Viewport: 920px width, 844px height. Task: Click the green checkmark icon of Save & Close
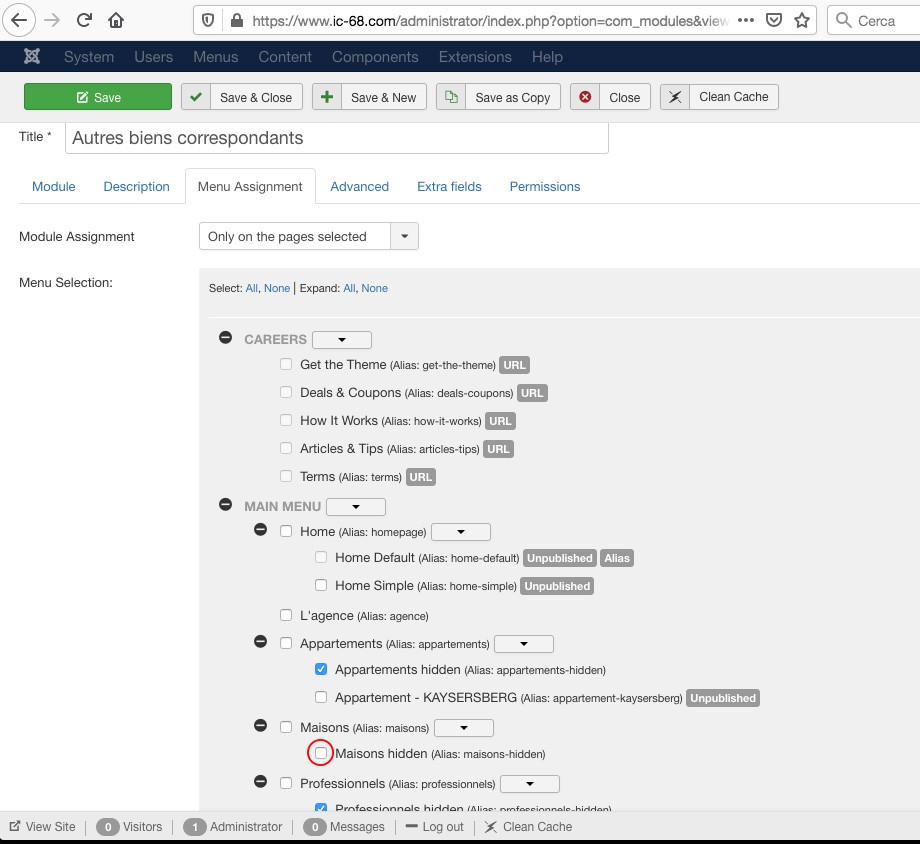pos(196,97)
